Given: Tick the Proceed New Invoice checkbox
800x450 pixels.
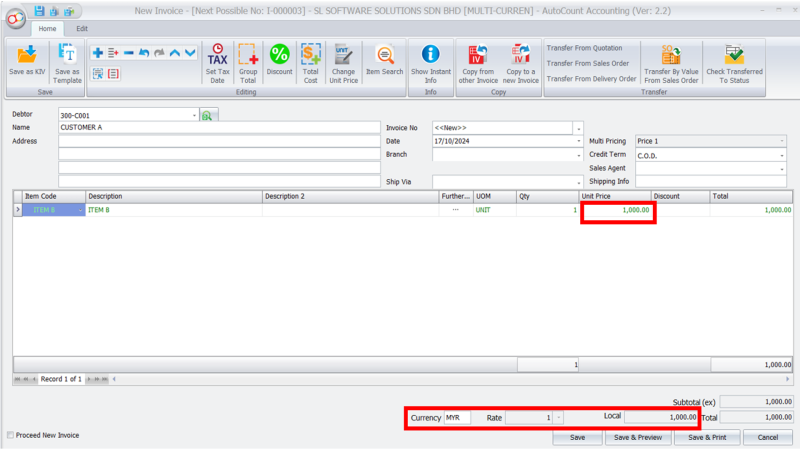Looking at the screenshot, I should click(x=10, y=435).
